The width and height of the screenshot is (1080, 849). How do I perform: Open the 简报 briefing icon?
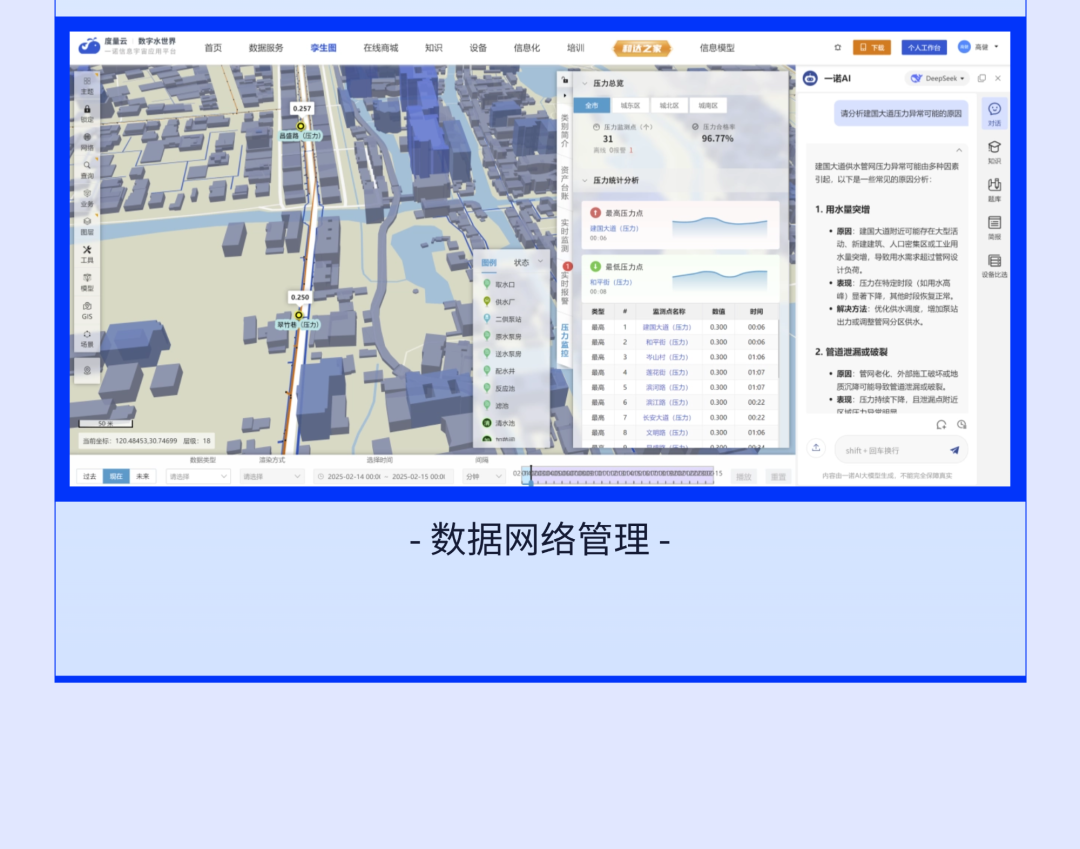994,226
